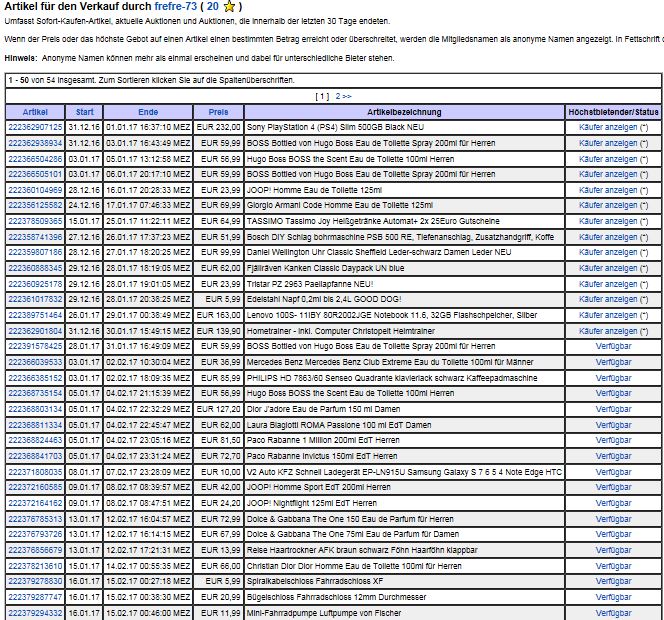The image size is (664, 620).
Task: Show buyer for Fjällräven Kanken row
Action: tap(608, 268)
